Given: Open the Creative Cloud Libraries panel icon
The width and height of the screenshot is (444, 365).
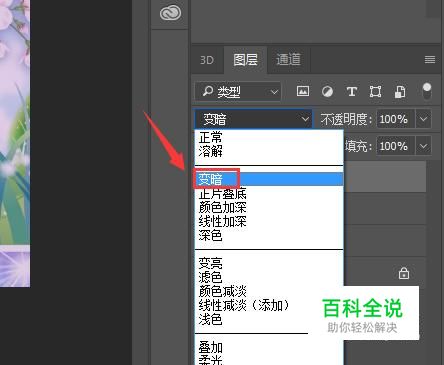Looking at the screenshot, I should click(x=170, y=13).
